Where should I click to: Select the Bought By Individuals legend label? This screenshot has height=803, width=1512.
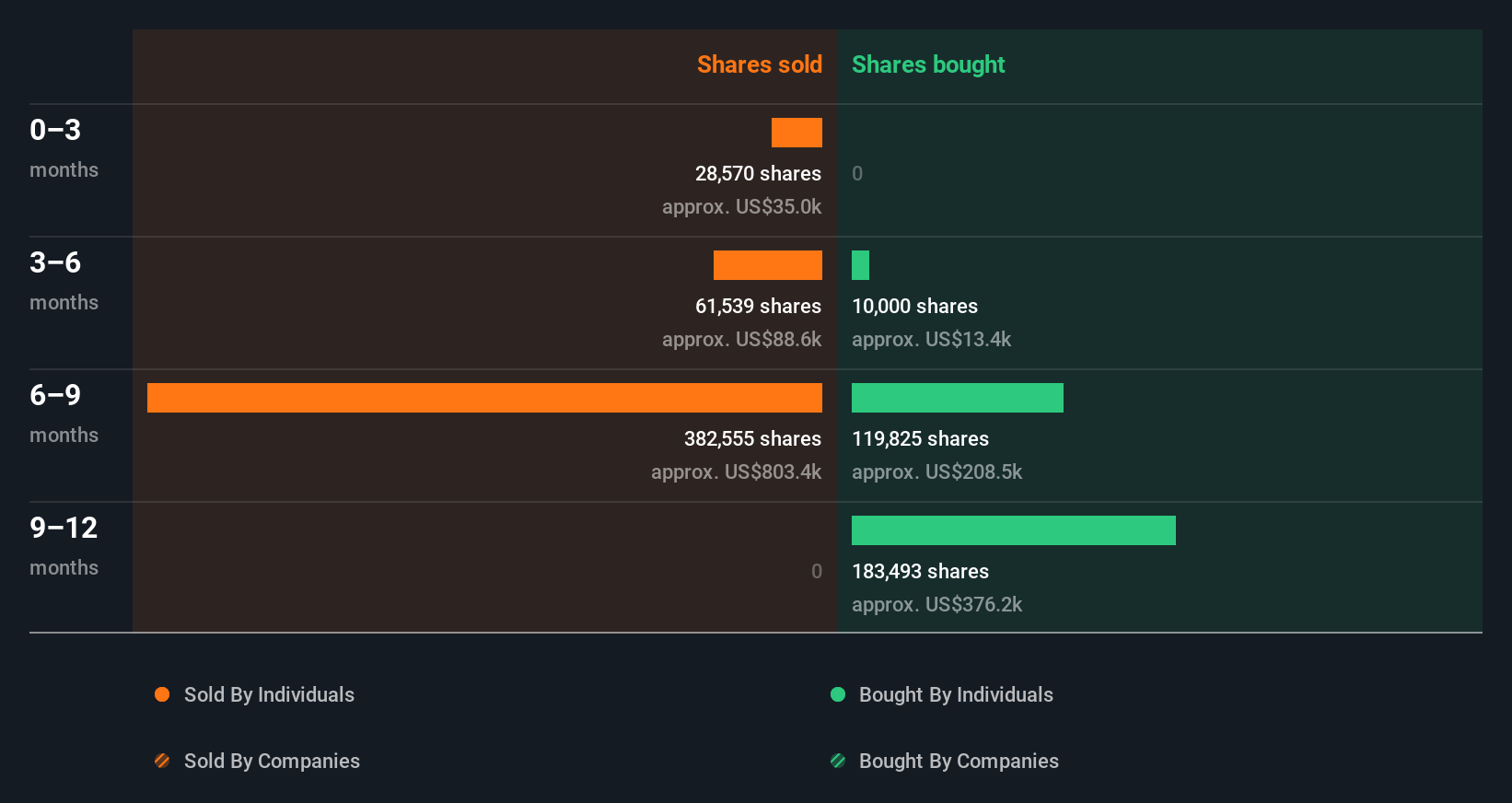(x=956, y=695)
